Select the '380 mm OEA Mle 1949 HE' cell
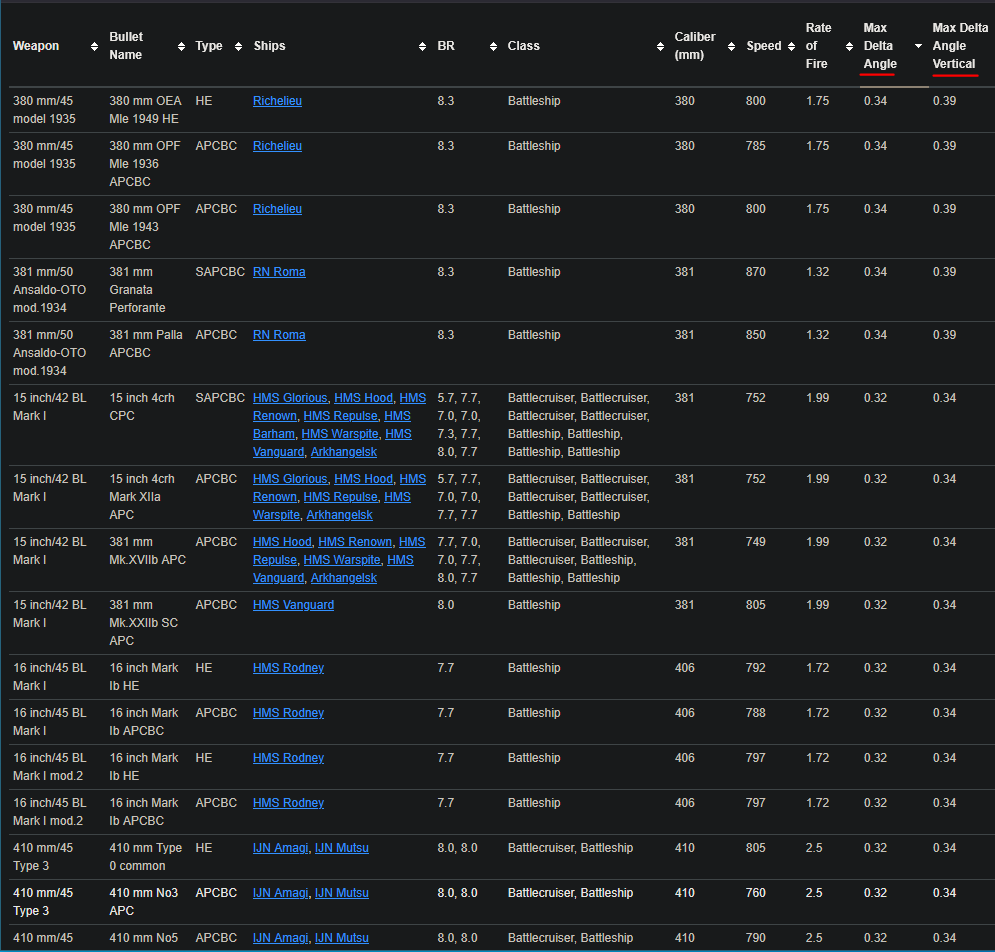Image resolution: width=995 pixels, height=952 pixels. pyautogui.click(x=145, y=110)
